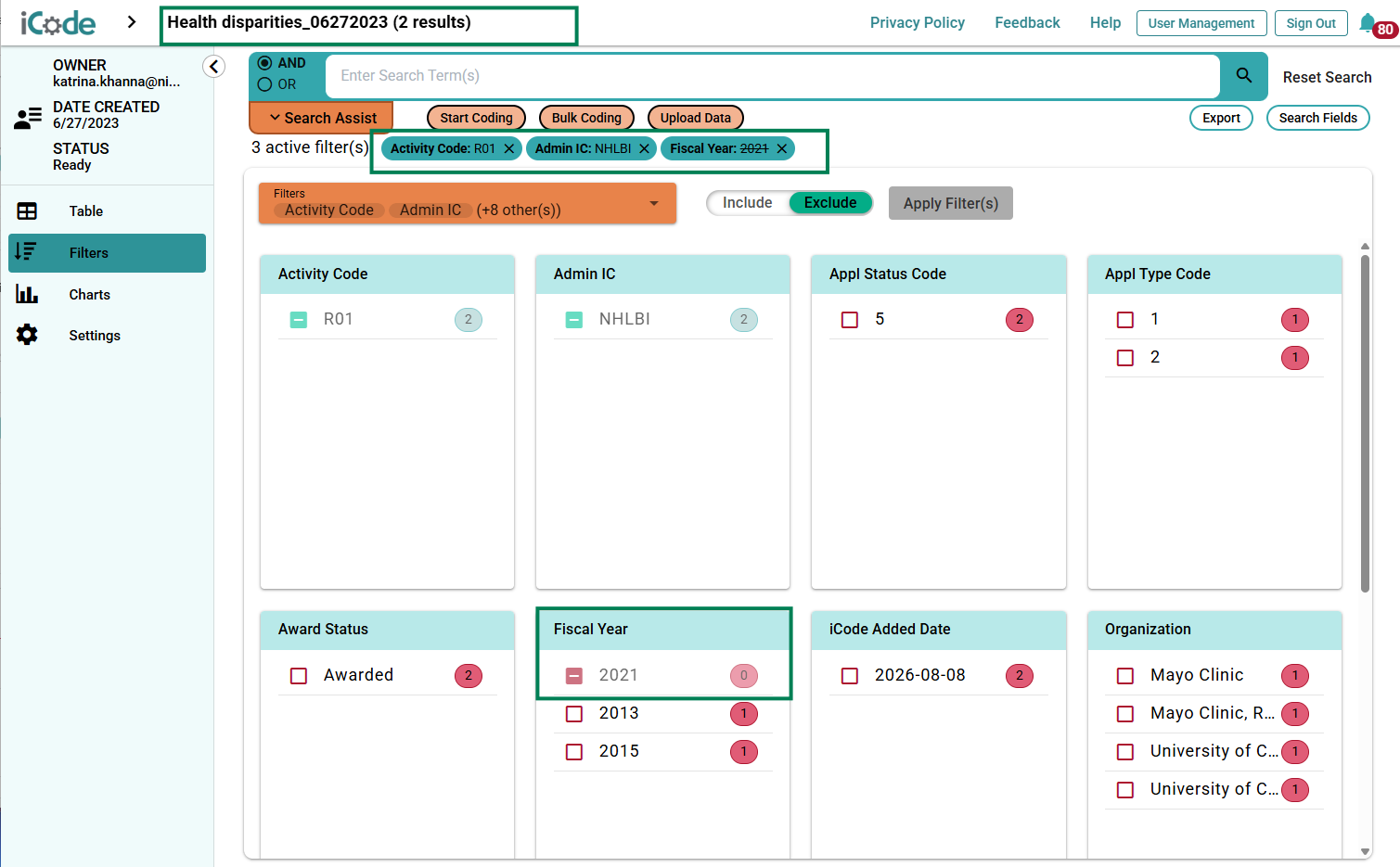
Task: Open the Feedback link
Action: 1027,22
